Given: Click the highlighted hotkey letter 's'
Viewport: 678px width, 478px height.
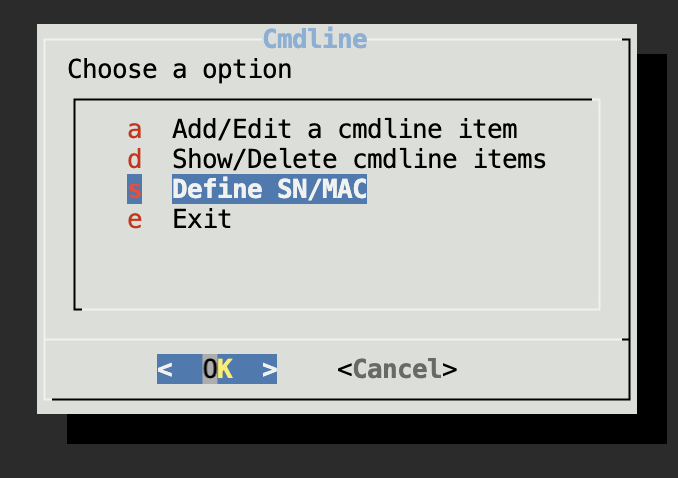Looking at the screenshot, I should tap(135, 189).
